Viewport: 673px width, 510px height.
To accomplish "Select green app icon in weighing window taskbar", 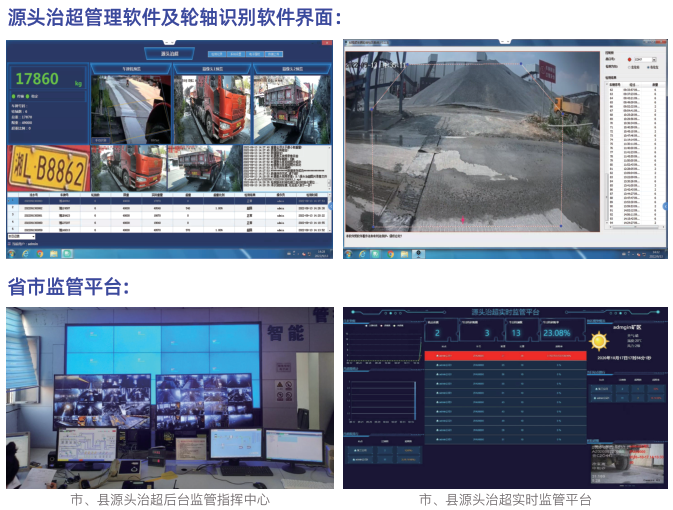I will [x=67, y=254].
